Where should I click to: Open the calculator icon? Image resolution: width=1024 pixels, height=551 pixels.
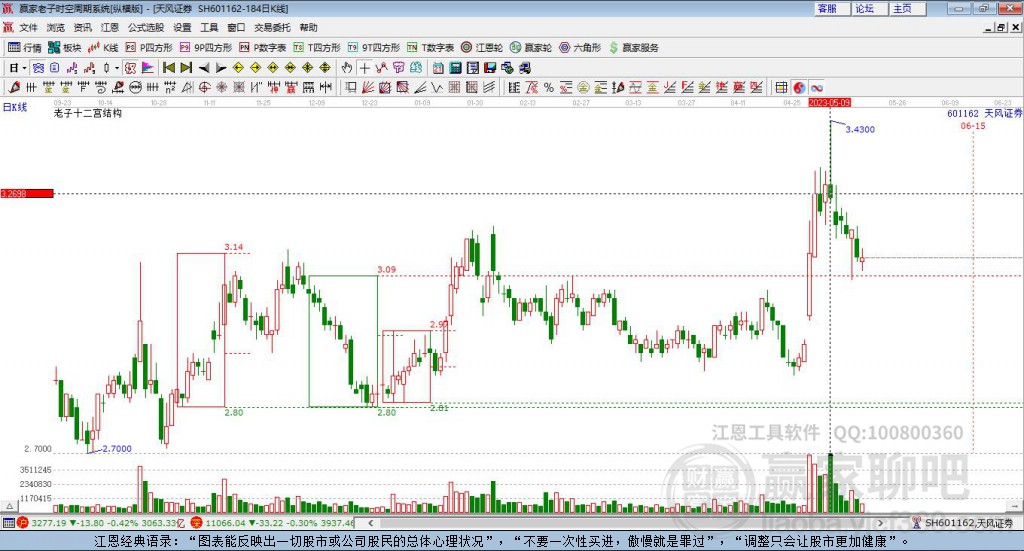click(x=455, y=68)
